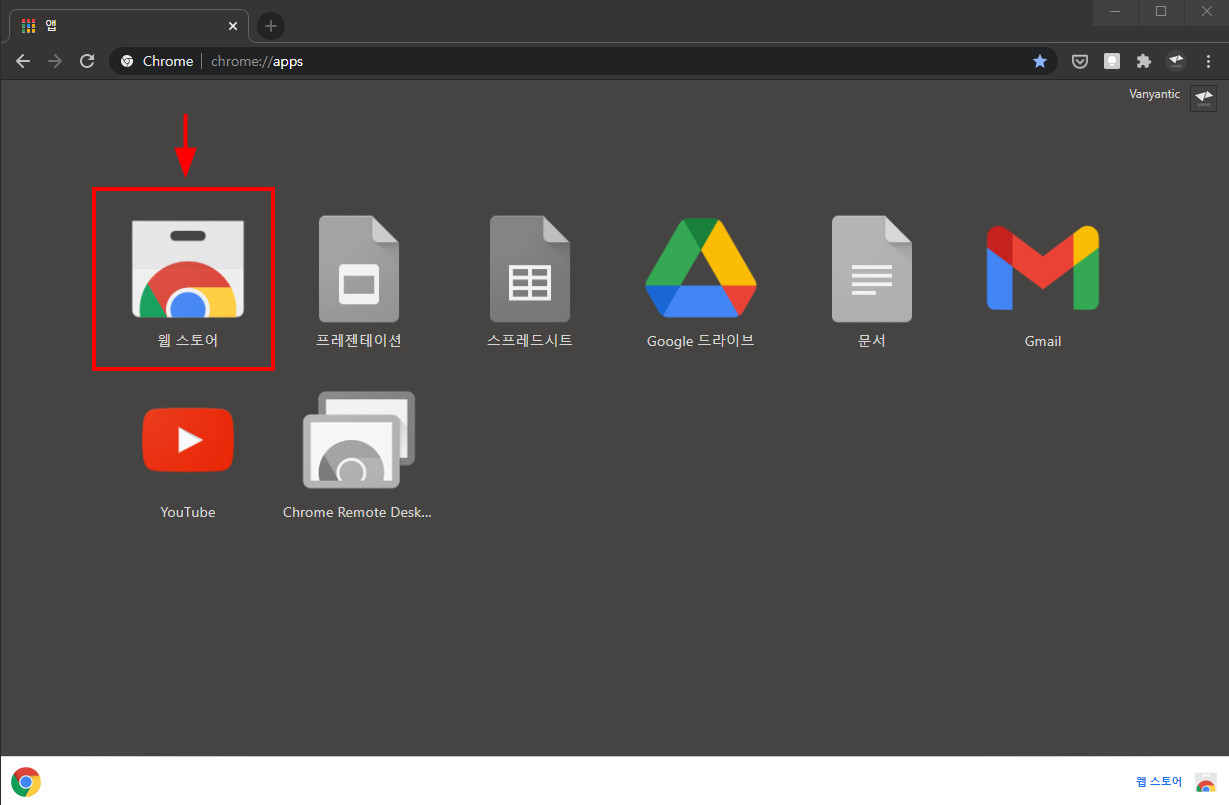Click the bookmark star icon
The image size is (1229, 805).
tap(1040, 61)
